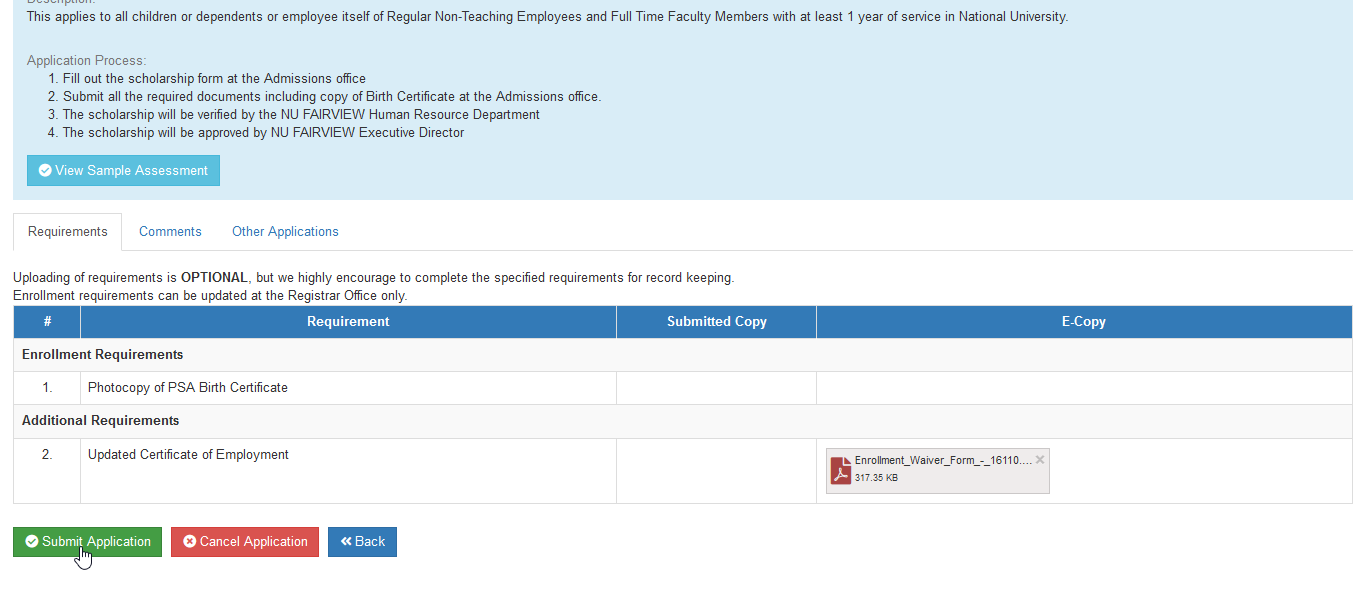Click the Enrollment_Waiver_Form file name
Image resolution: width=1358 pixels, height=593 pixels.
coord(943,460)
